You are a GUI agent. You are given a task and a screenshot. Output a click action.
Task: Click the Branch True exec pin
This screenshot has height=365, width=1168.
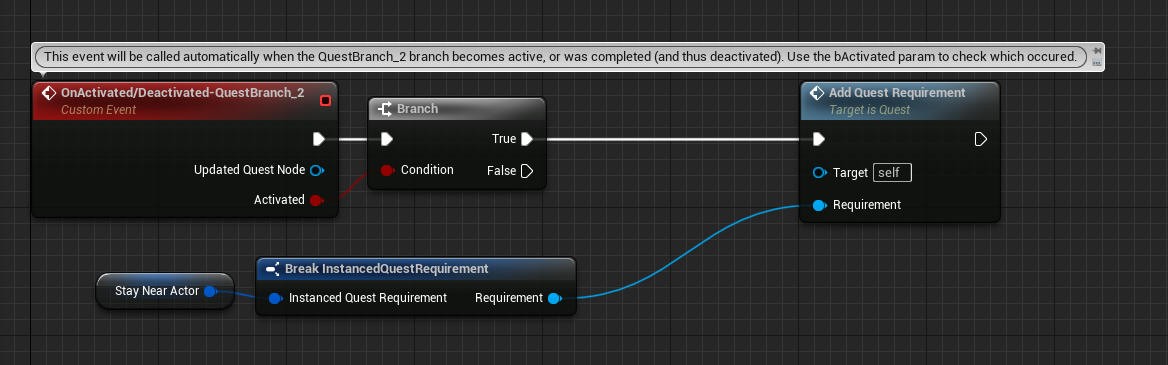527,139
